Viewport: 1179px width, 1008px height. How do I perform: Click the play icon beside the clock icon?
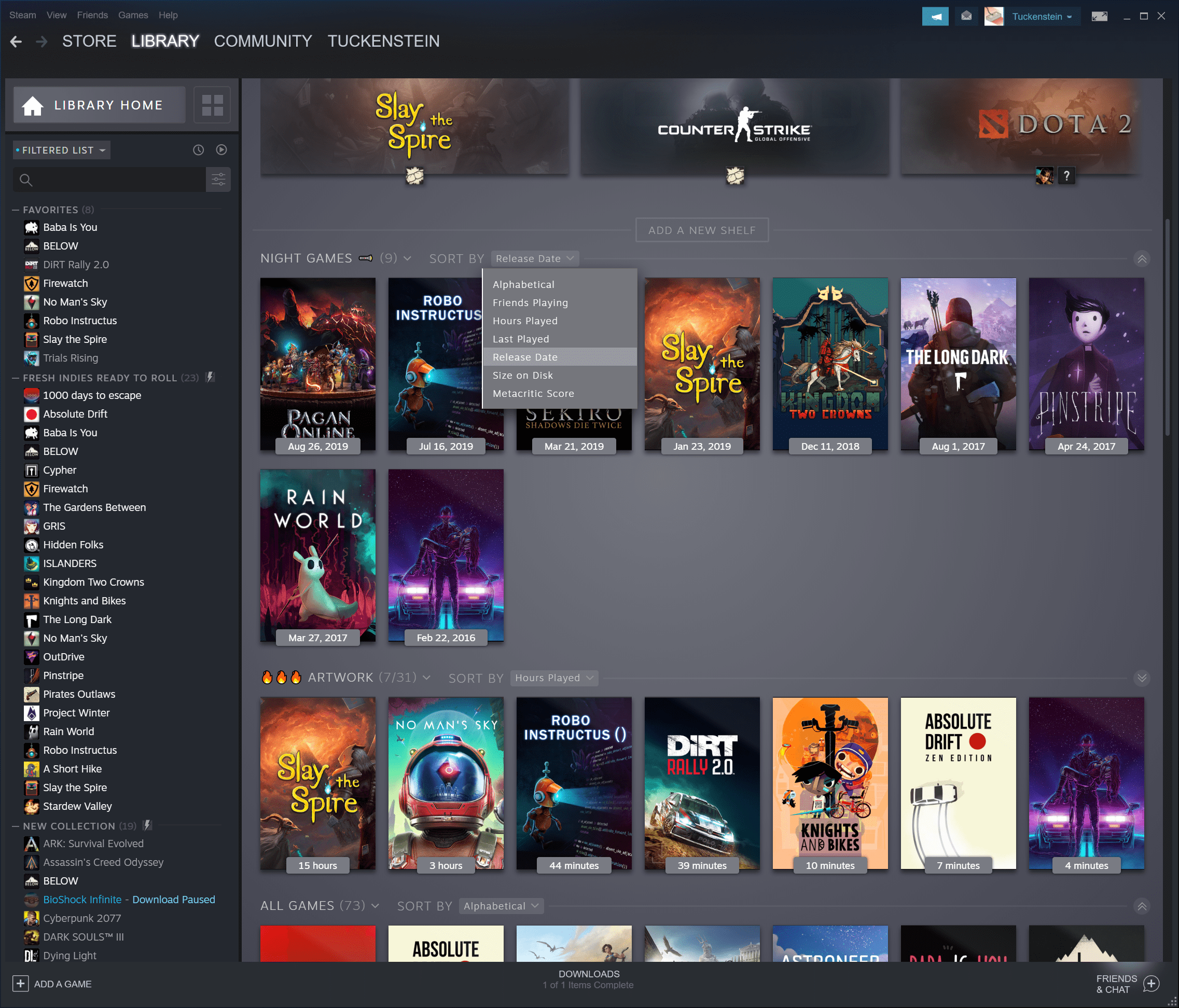pos(221,150)
